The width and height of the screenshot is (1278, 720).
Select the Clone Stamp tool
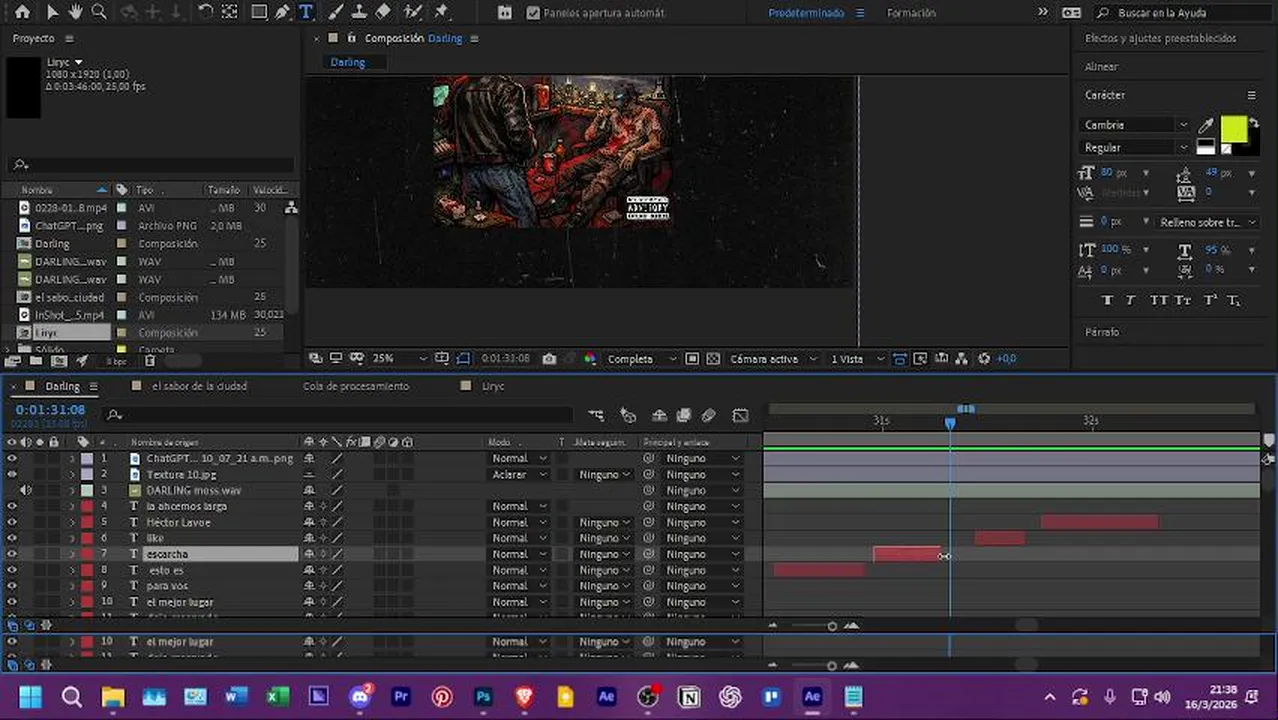359,12
